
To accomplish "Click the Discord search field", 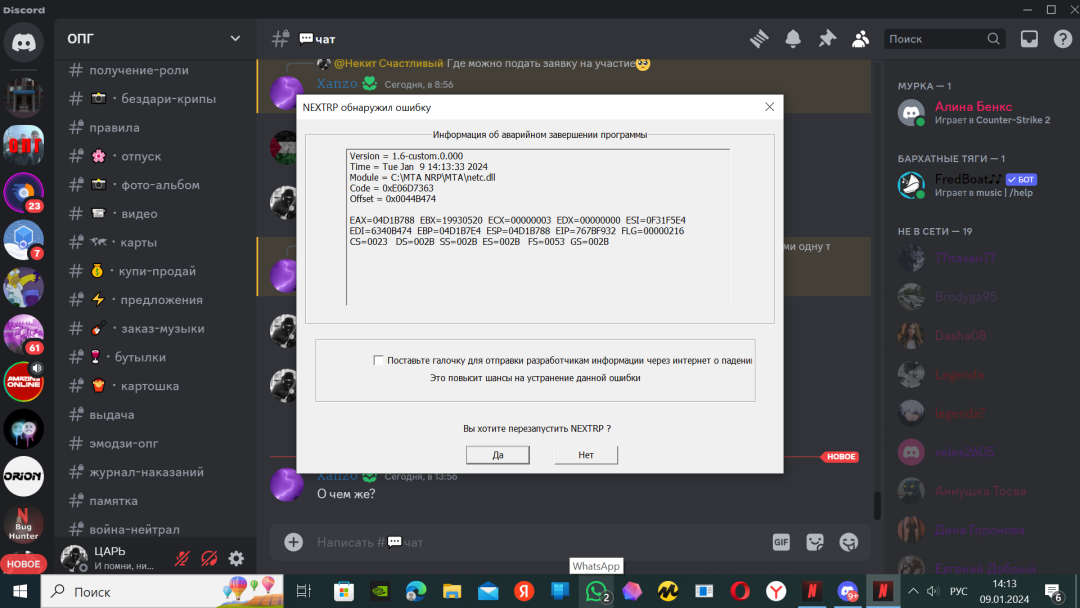I will pyautogui.click(x=944, y=39).
